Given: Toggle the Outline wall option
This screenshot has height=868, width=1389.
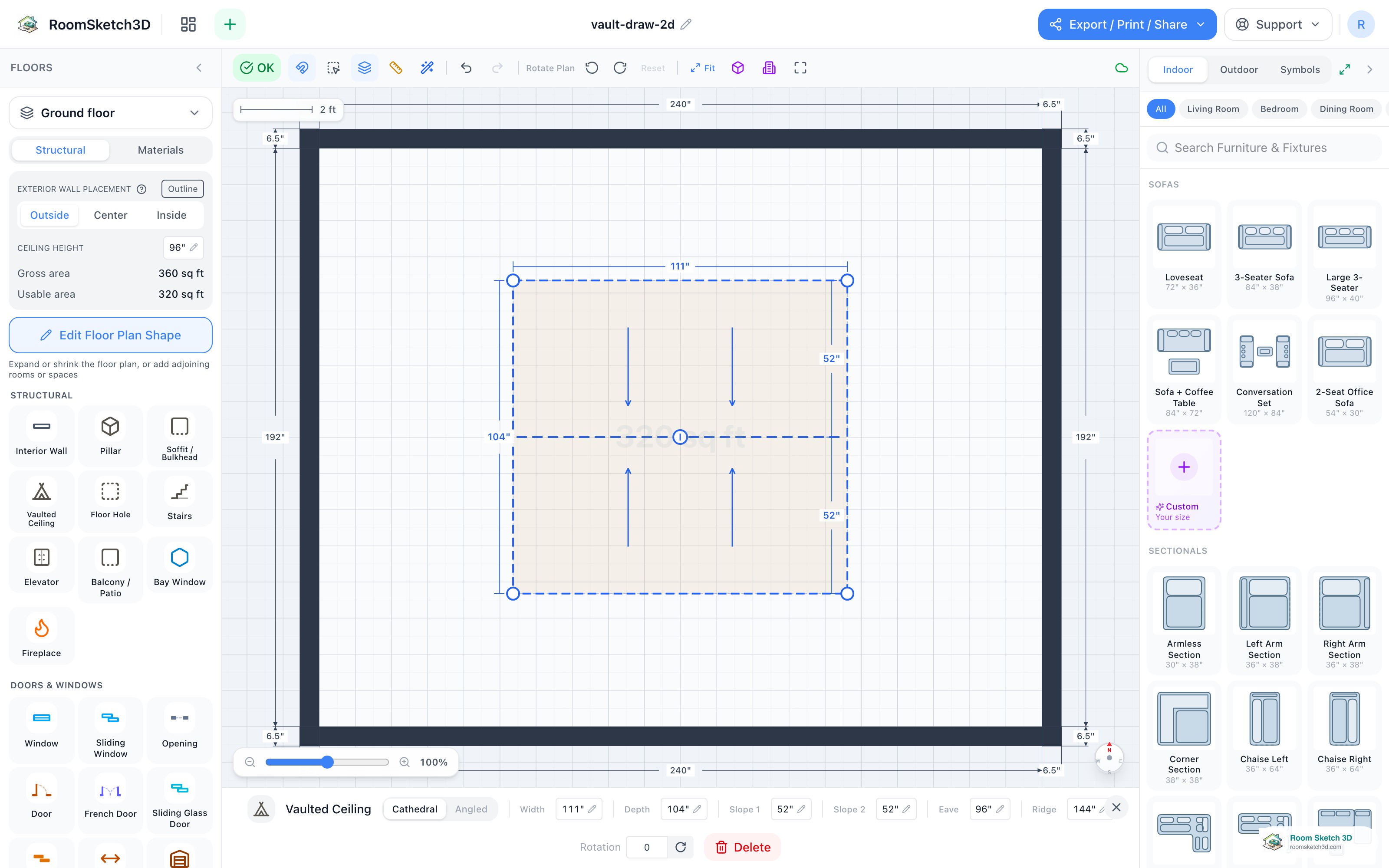Looking at the screenshot, I should (x=182, y=189).
